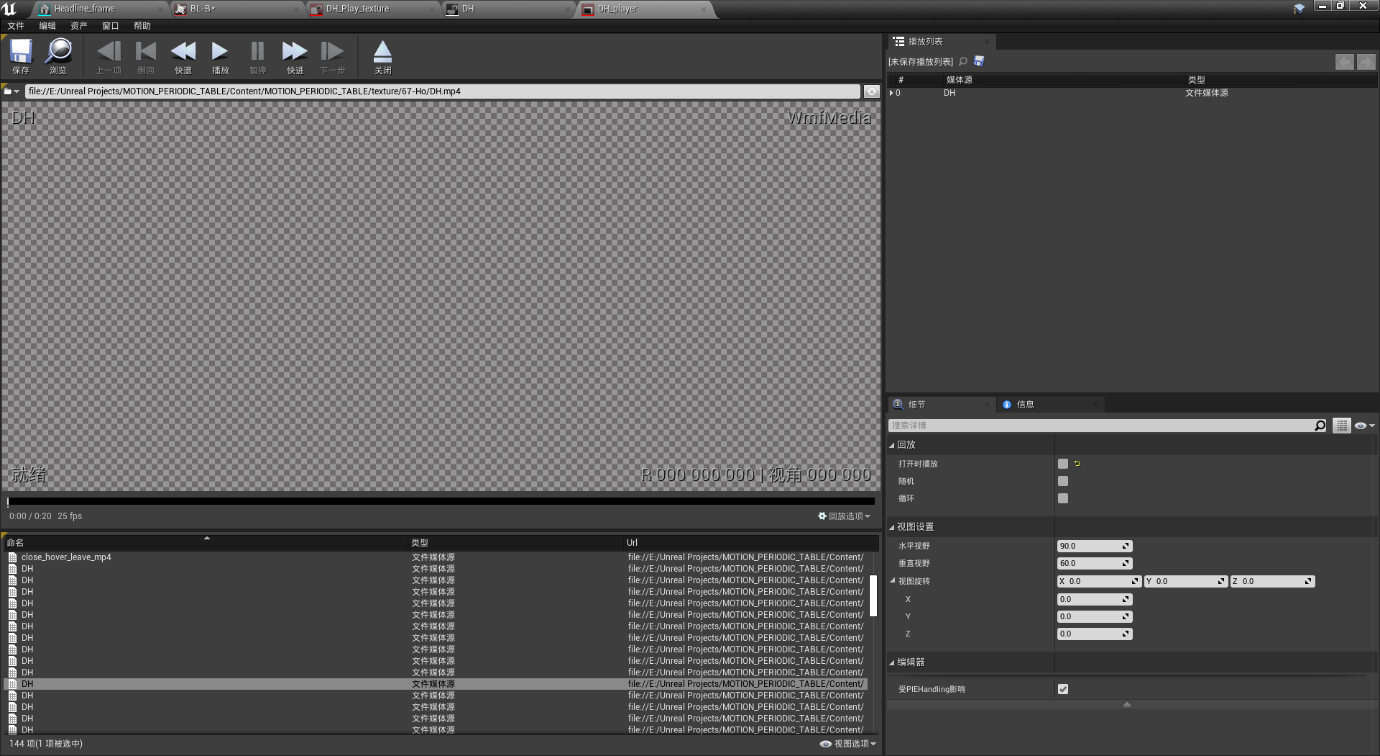Collapse the 编辑器 section
Image resolution: width=1380 pixels, height=756 pixels.
[892, 662]
